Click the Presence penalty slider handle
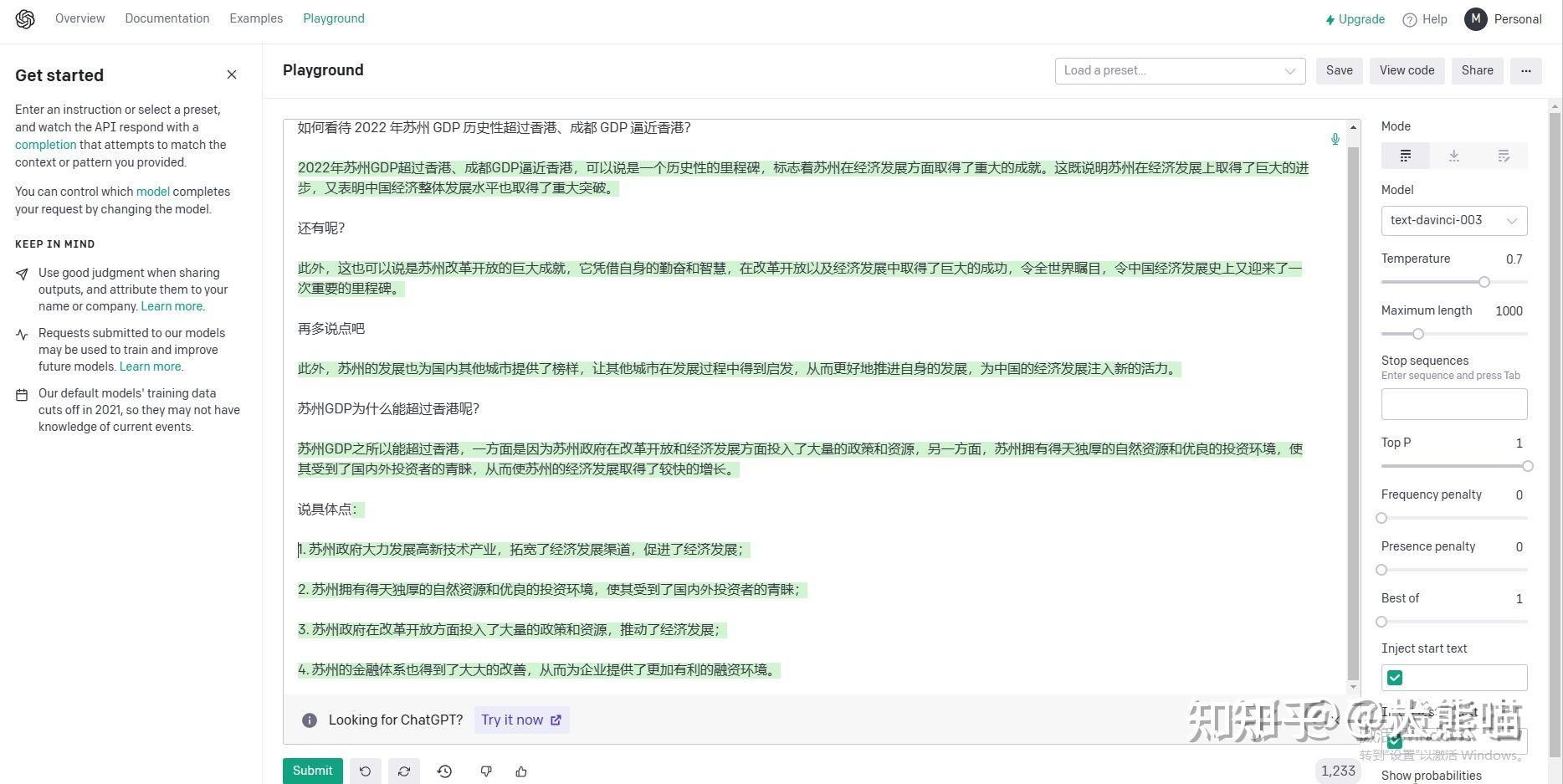 click(1382, 570)
